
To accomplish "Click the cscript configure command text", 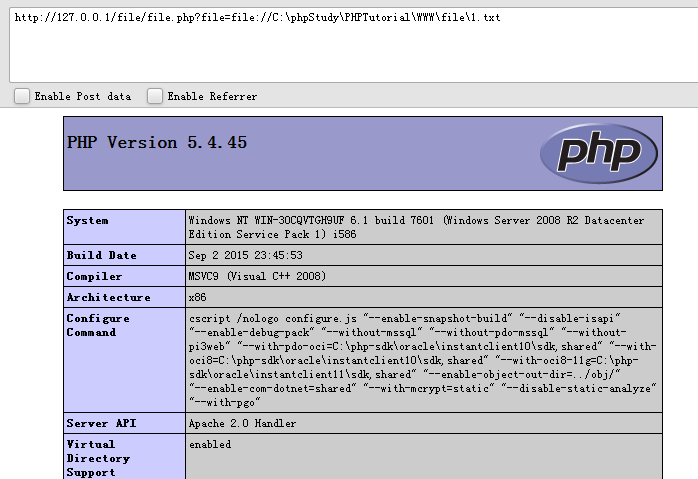I will pyautogui.click(x=422, y=360).
